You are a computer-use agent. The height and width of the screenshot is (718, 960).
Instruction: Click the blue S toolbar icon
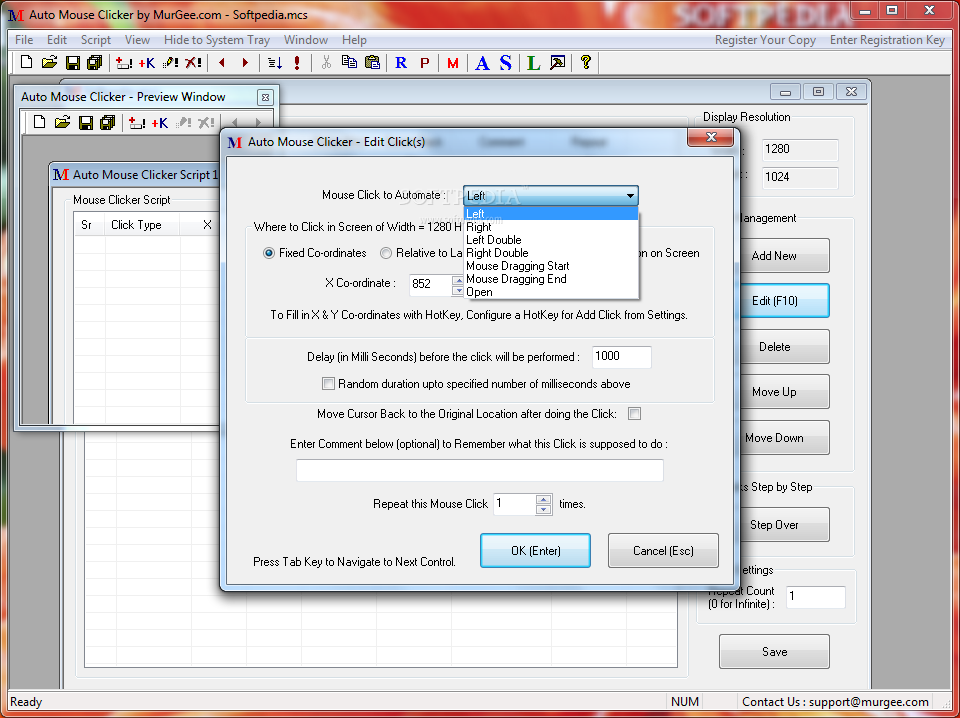point(505,62)
